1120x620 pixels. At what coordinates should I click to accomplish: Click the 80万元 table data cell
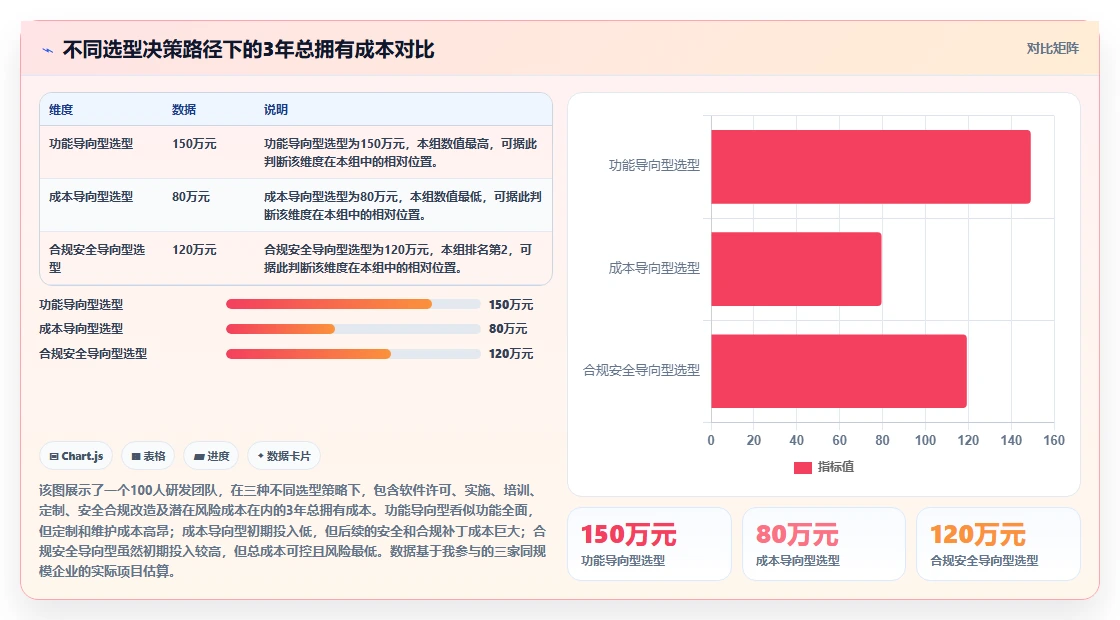coord(191,196)
